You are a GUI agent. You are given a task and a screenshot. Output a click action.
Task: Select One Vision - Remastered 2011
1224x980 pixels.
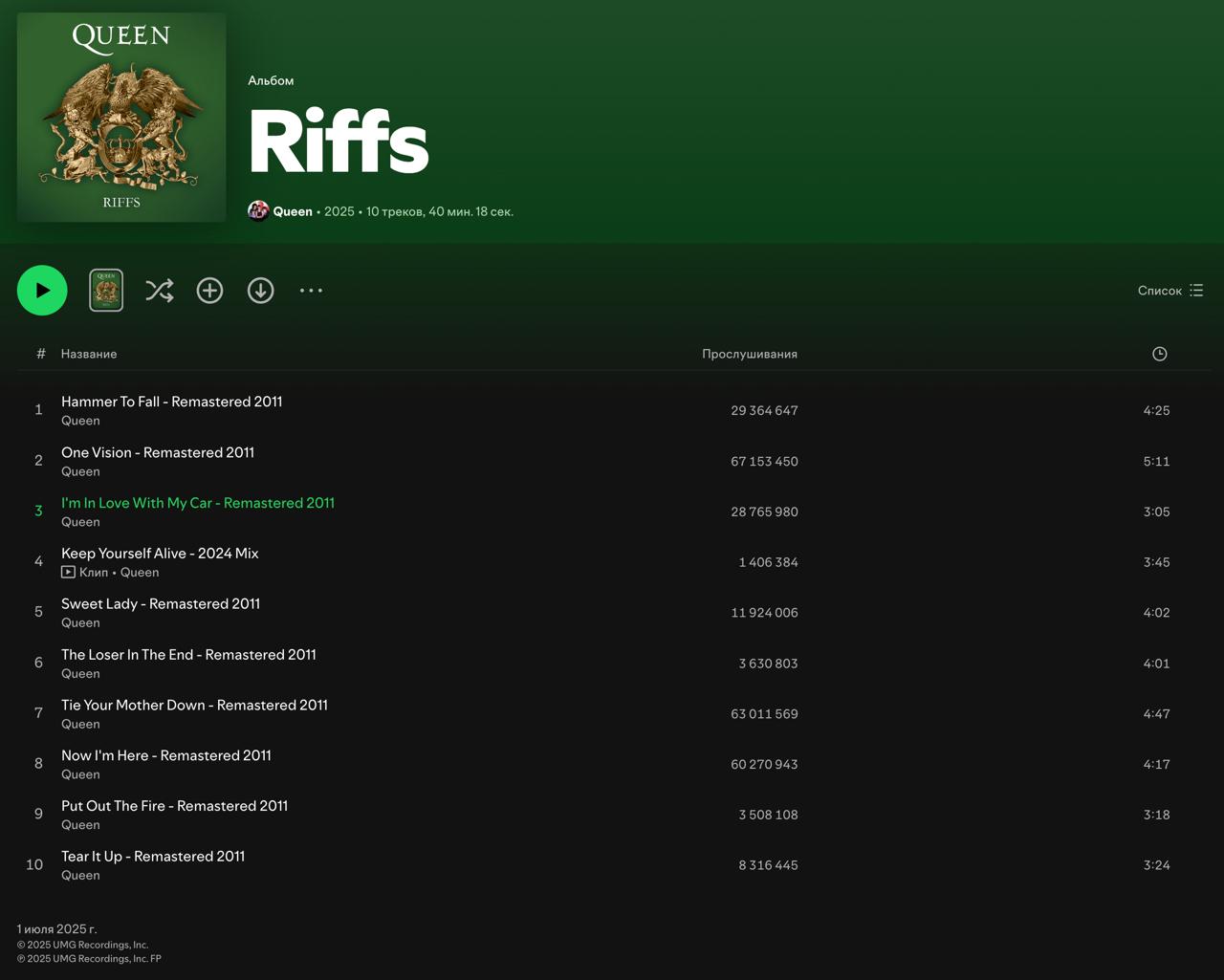pos(158,452)
